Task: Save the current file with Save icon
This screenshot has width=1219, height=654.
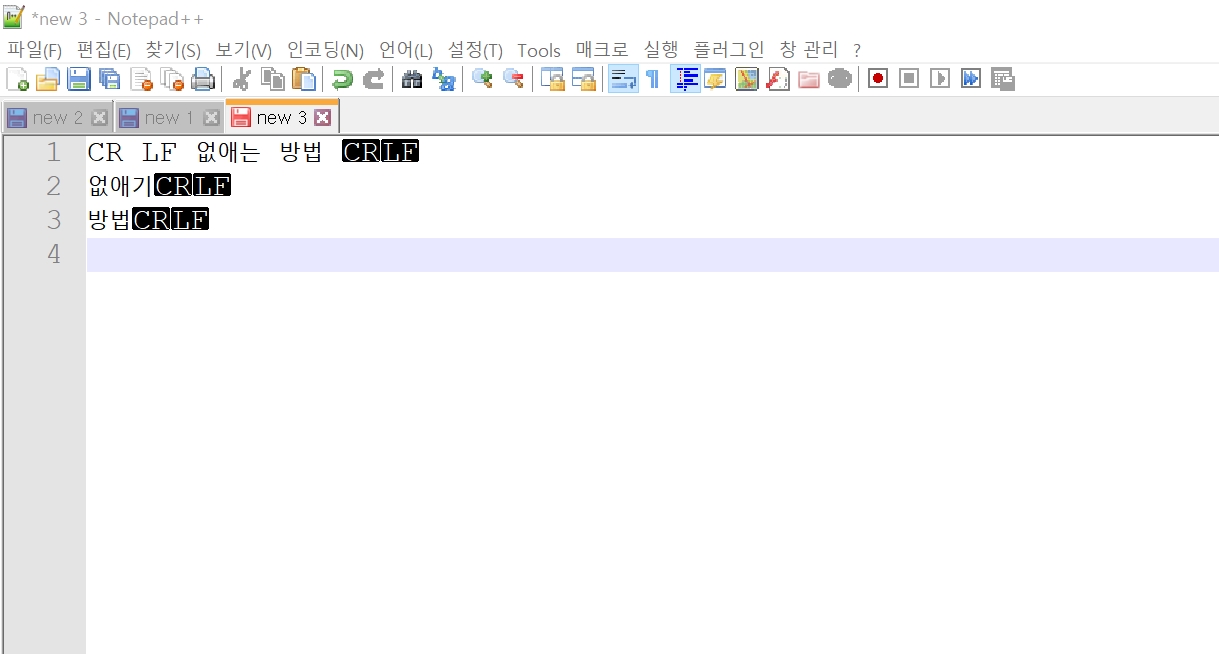Action: [x=78, y=79]
